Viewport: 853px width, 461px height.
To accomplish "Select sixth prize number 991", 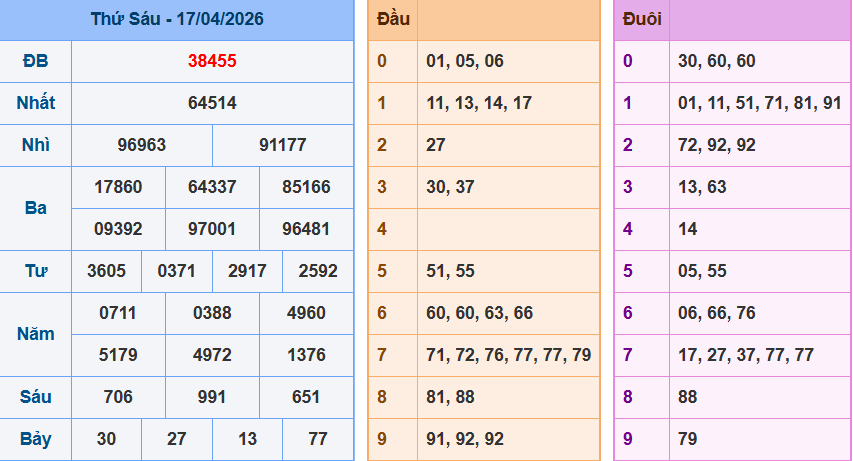I will [x=212, y=397].
